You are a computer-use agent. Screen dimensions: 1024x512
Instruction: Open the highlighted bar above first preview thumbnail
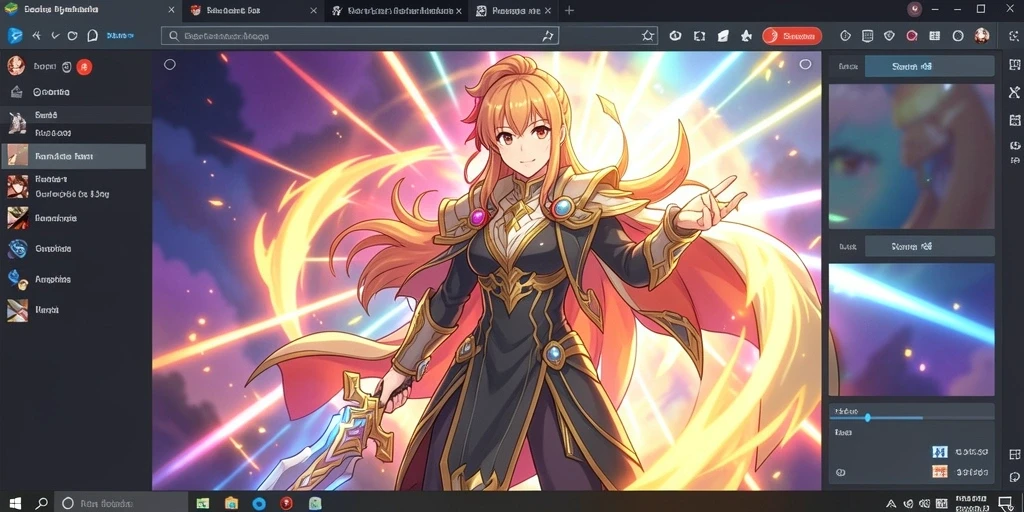pos(929,66)
